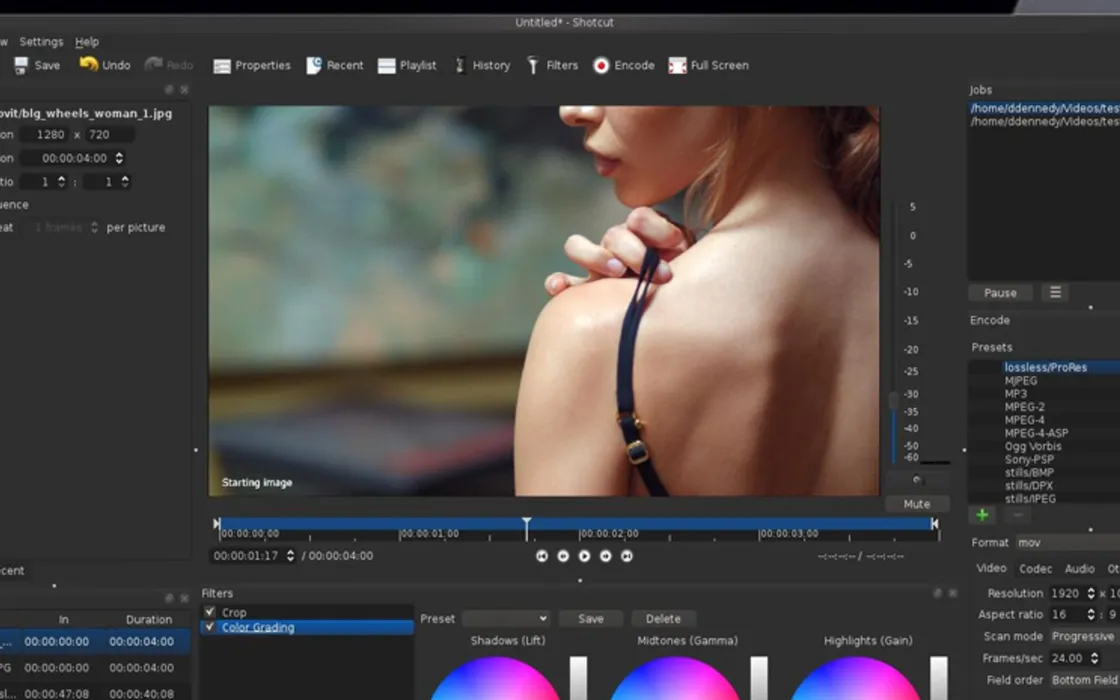Close the Playlist dock panel

pos(184,598)
